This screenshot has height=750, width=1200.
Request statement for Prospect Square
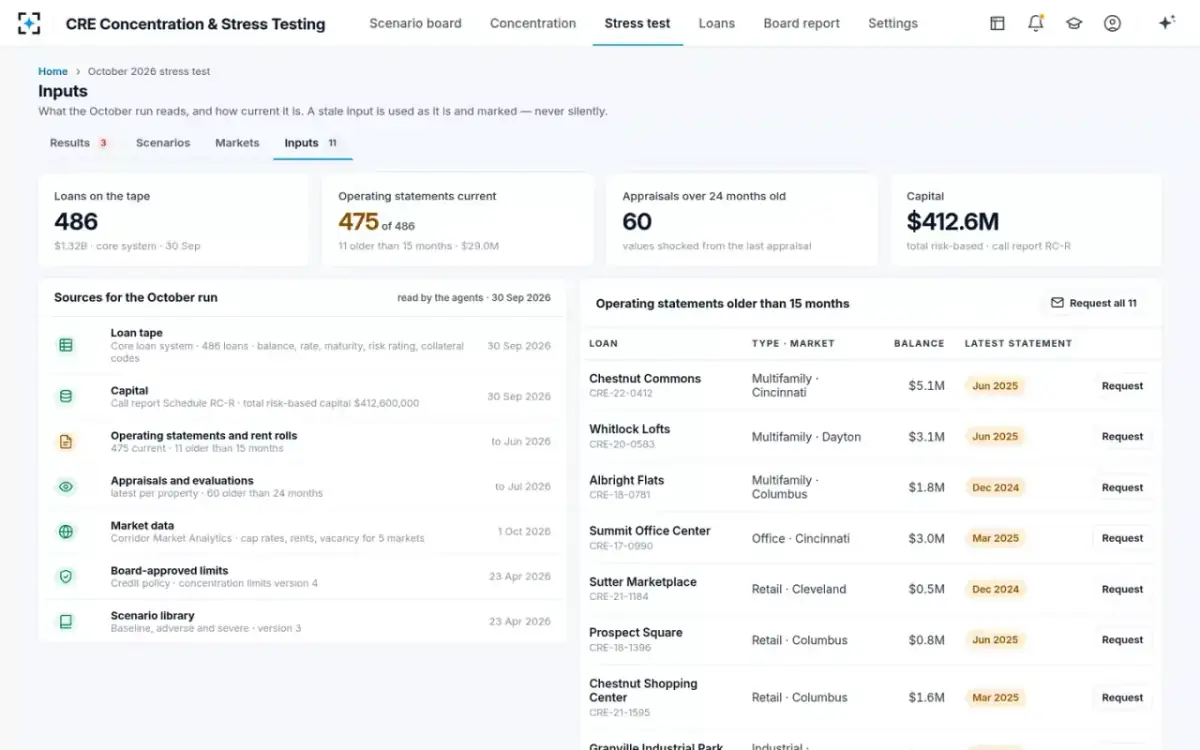pos(1122,640)
